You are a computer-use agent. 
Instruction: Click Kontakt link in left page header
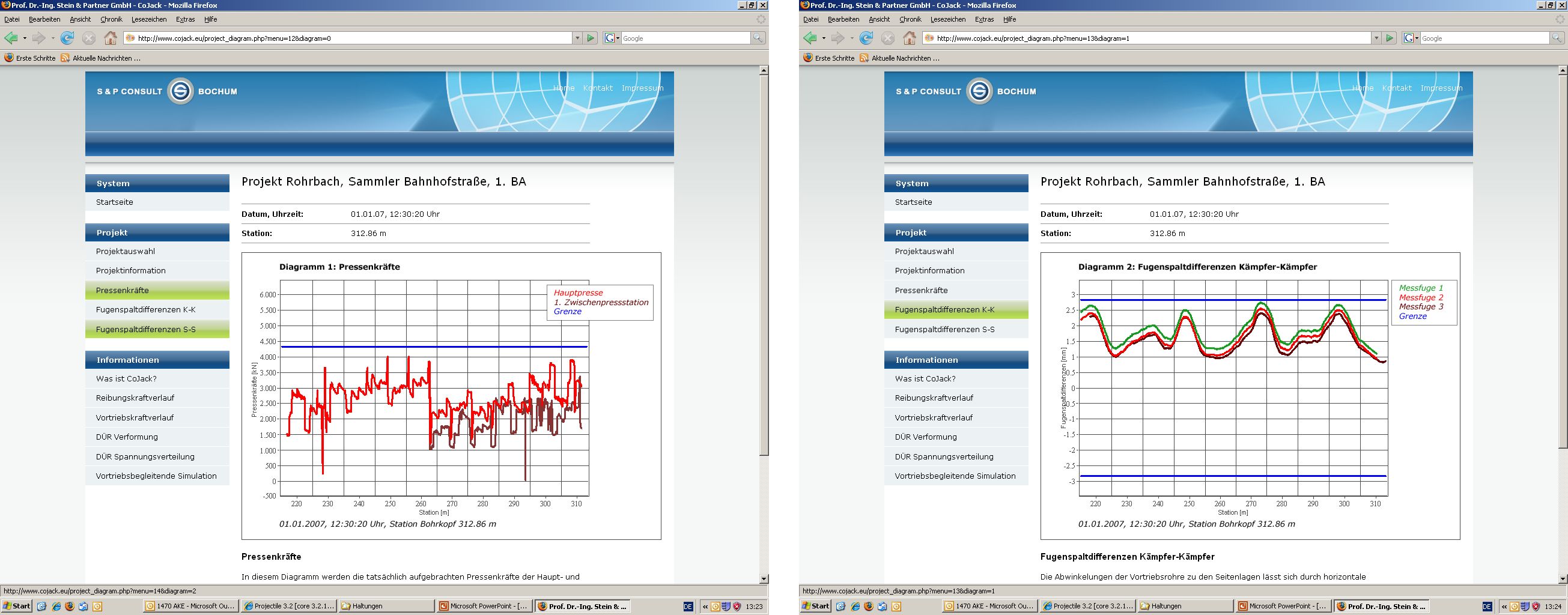598,88
